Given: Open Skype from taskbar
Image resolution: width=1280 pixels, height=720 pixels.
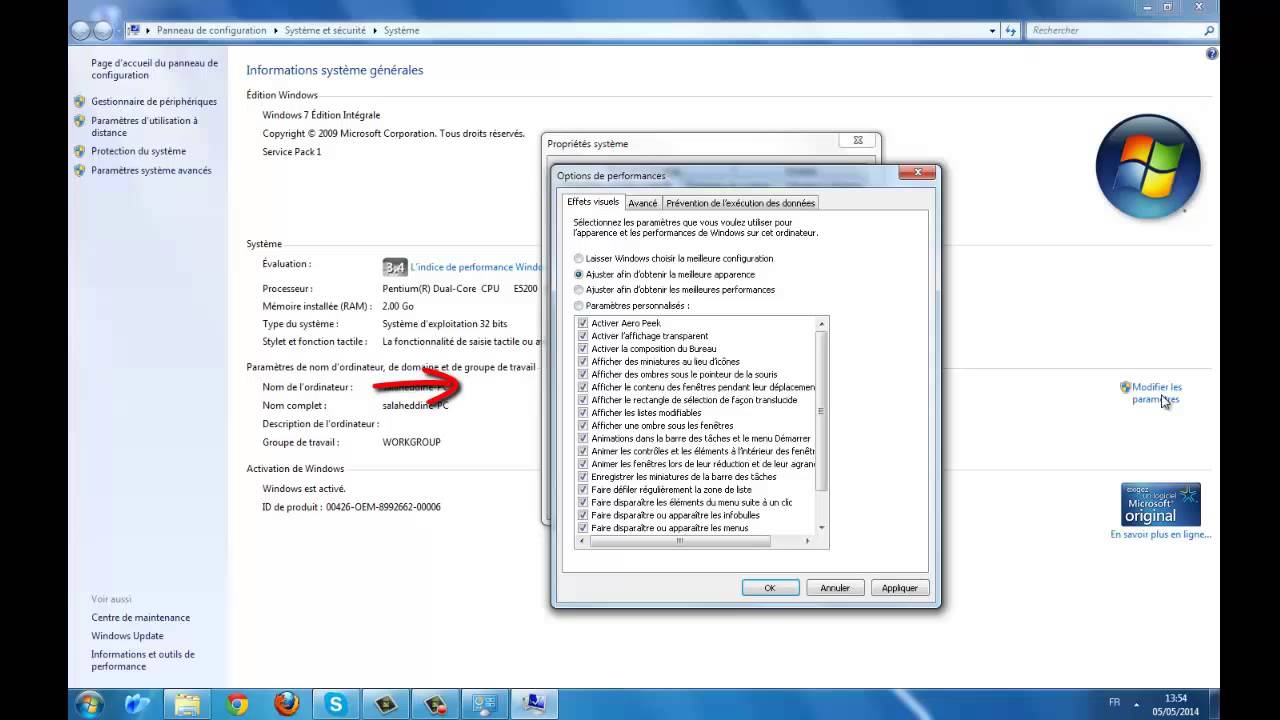Looking at the screenshot, I should [336, 705].
